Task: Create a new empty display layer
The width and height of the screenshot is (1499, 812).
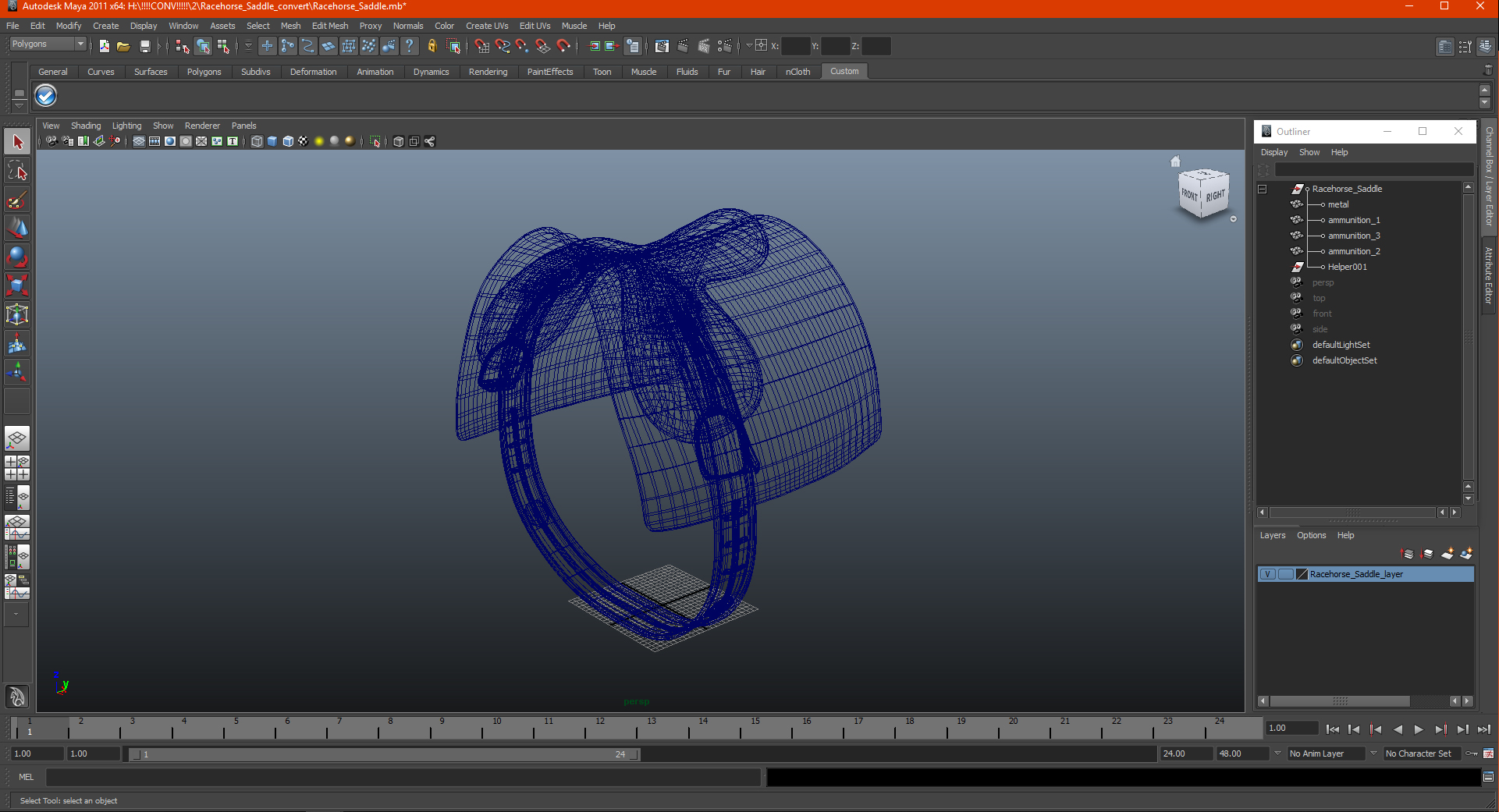Action: (1447, 554)
